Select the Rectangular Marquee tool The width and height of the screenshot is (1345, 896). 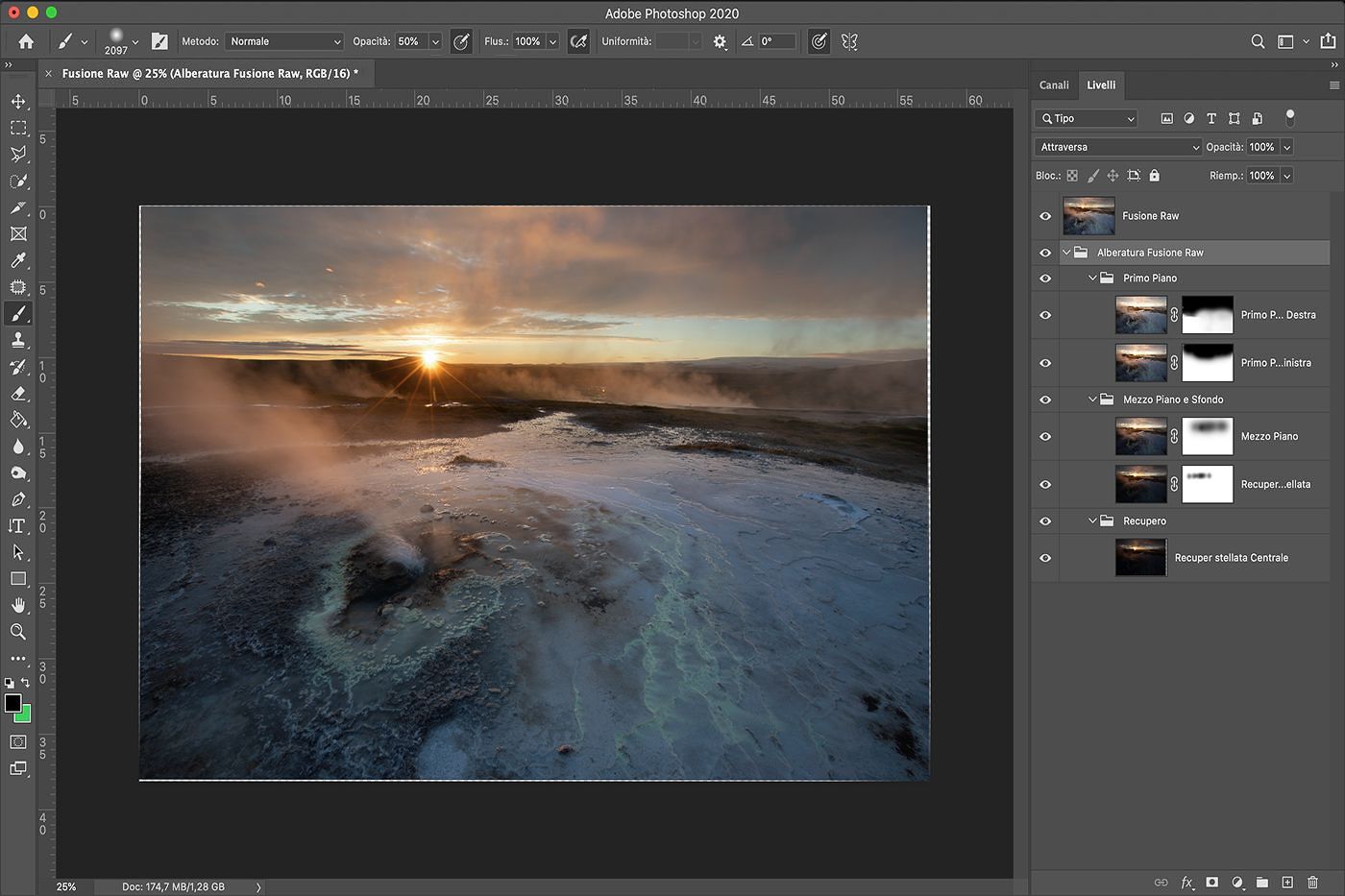[x=18, y=128]
